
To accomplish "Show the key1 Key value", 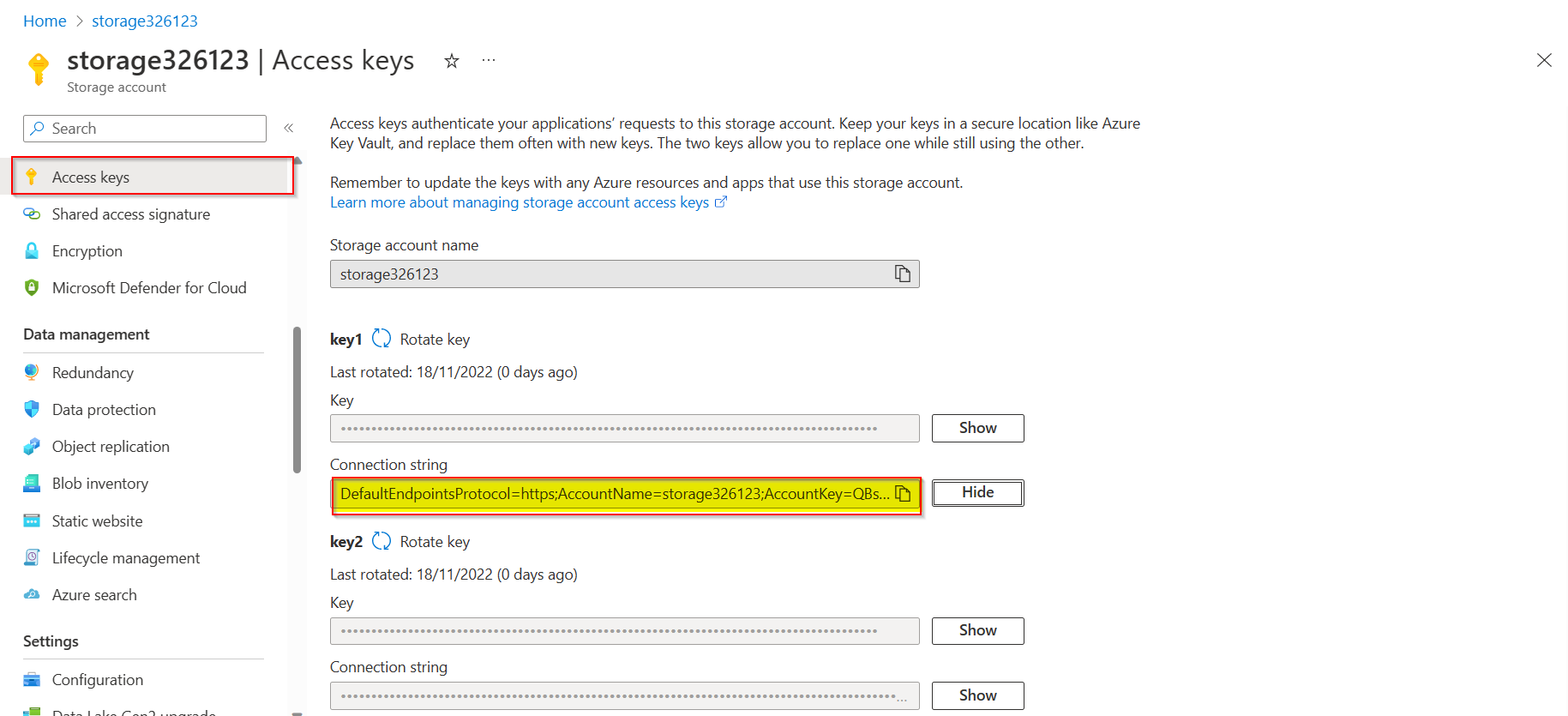I will click(x=978, y=428).
